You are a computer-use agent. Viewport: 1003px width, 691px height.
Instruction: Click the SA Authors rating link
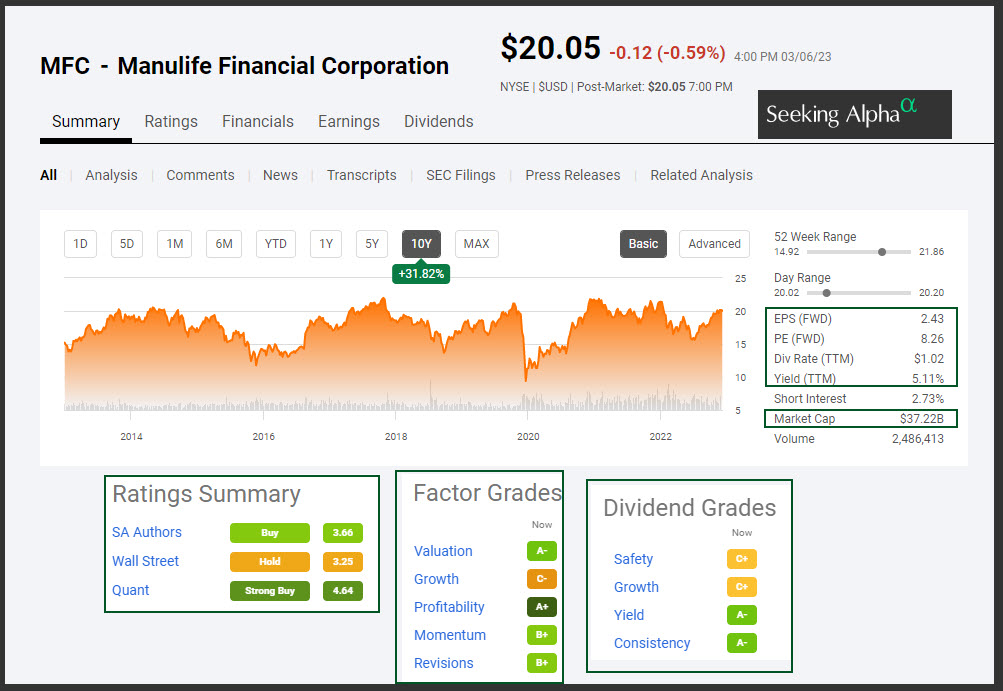click(x=147, y=533)
